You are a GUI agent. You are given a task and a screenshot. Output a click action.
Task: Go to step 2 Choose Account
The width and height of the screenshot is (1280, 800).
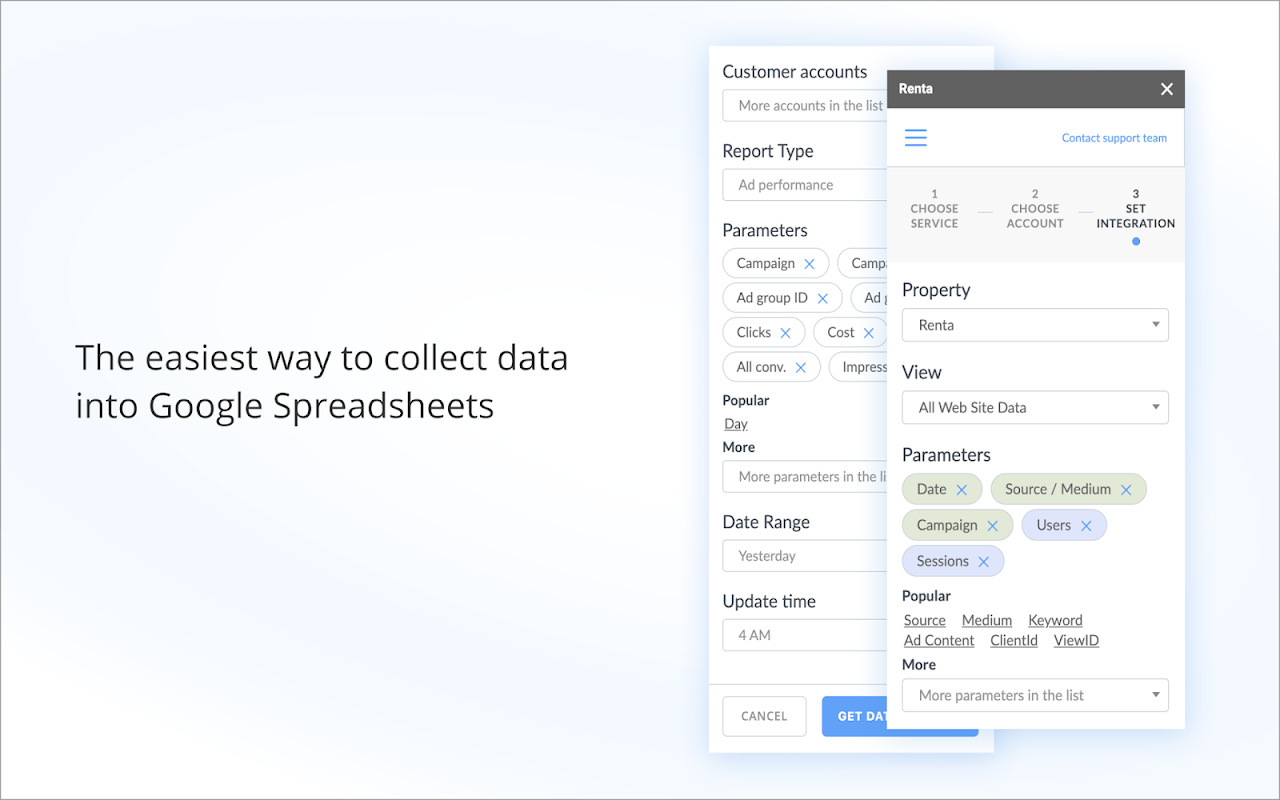point(1035,209)
